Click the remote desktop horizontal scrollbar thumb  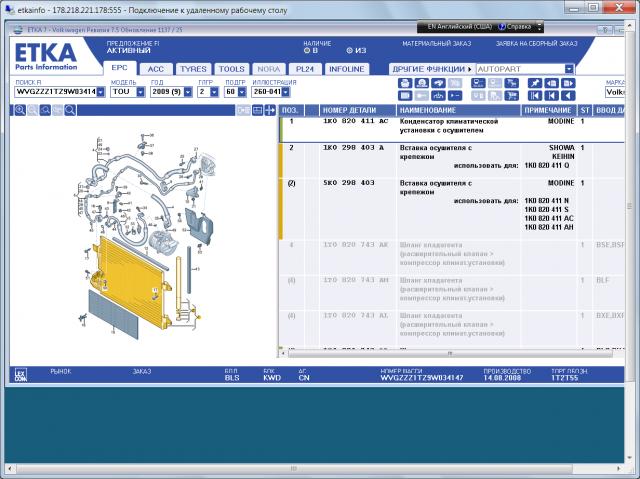coord(293,468)
